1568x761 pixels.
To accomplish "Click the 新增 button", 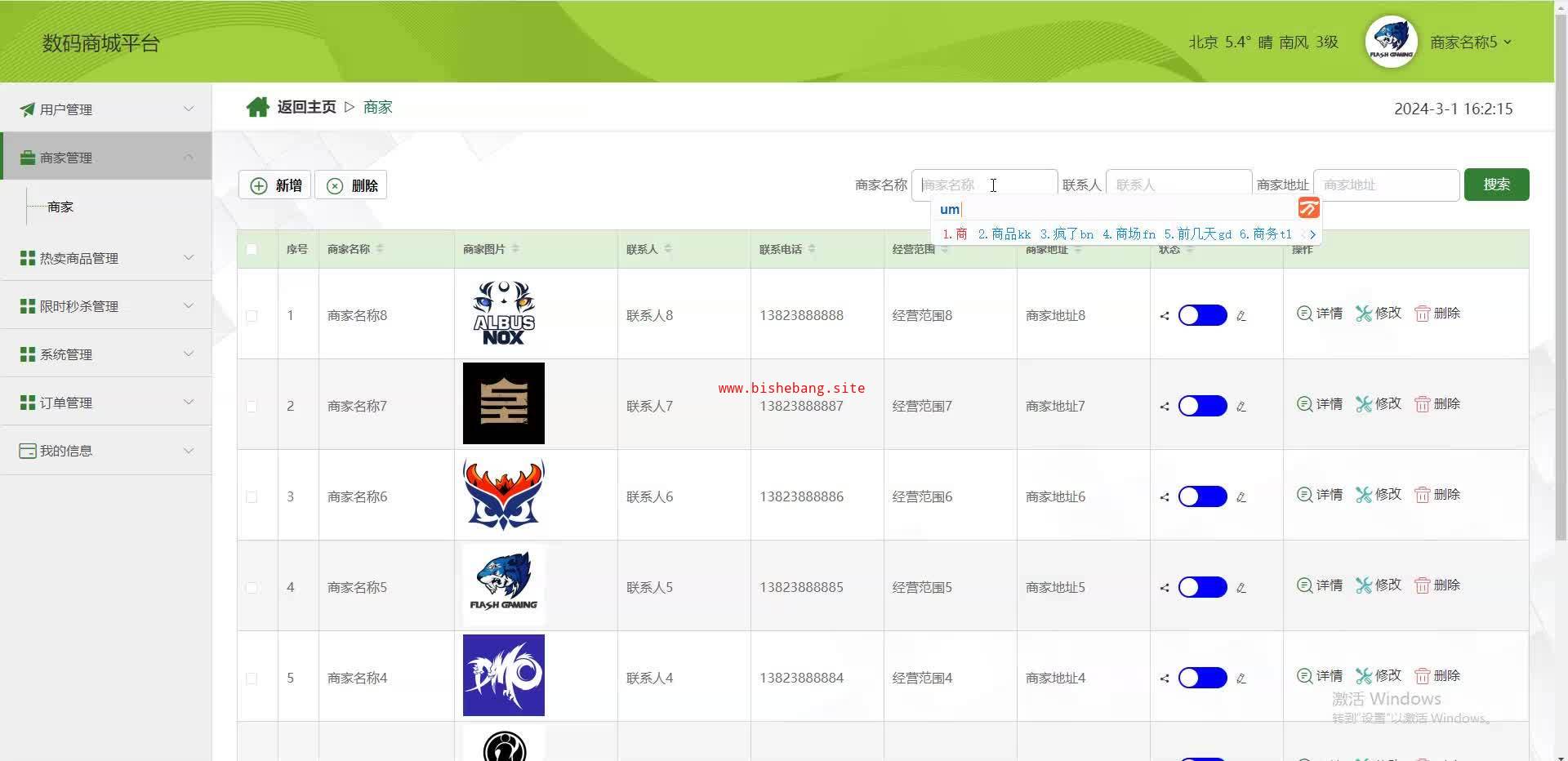I will [x=275, y=185].
